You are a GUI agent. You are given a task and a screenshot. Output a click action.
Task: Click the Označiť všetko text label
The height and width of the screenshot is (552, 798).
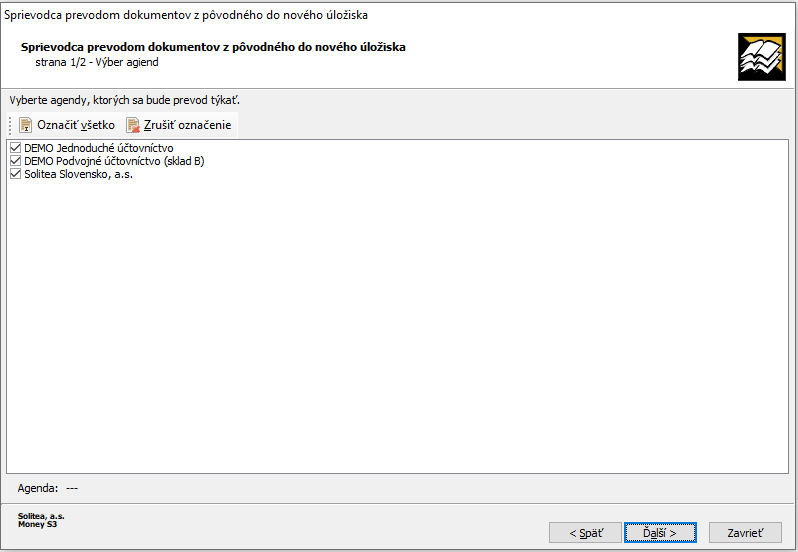coord(76,125)
